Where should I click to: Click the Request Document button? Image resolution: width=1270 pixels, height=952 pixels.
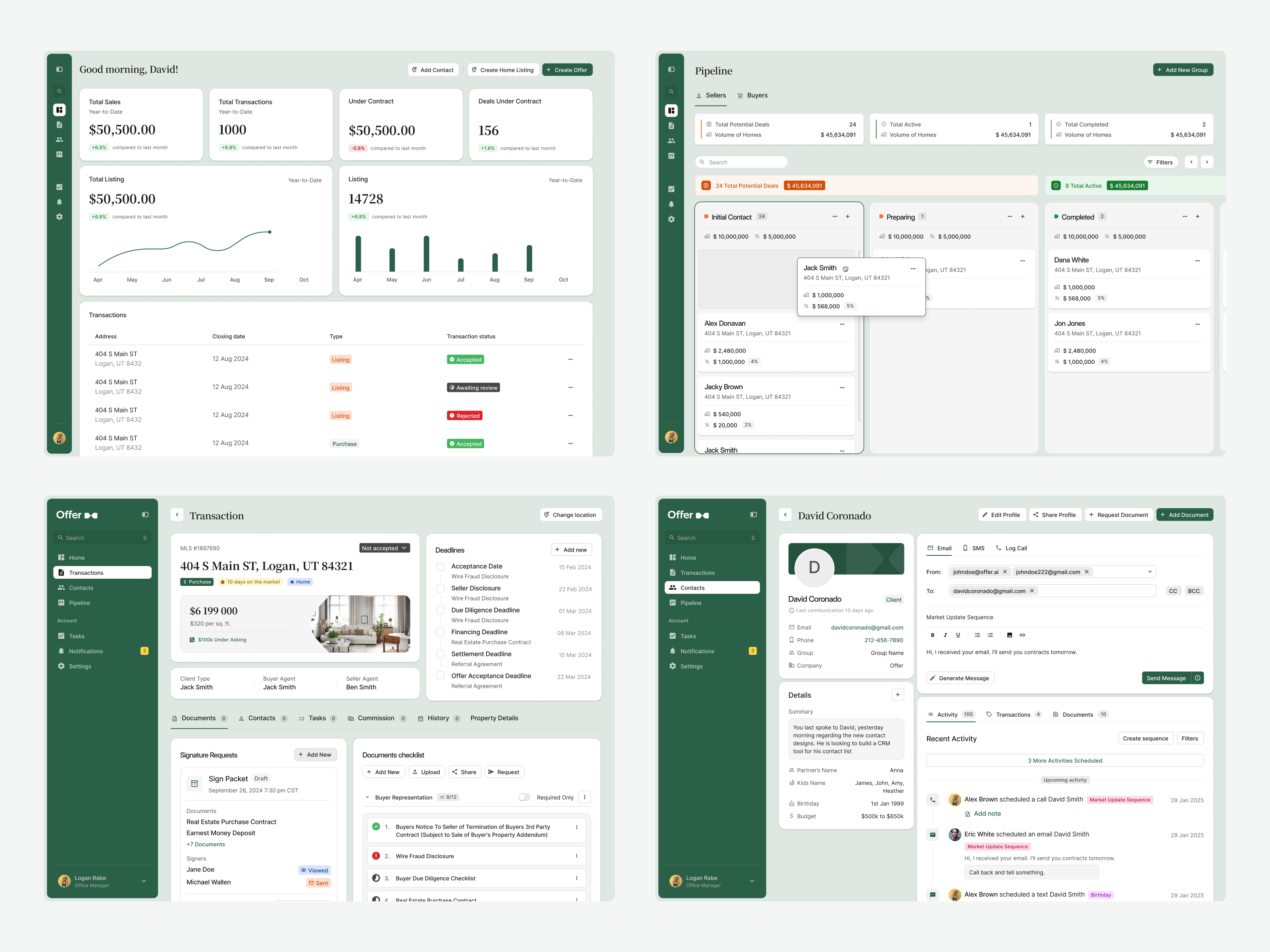[x=1119, y=515]
